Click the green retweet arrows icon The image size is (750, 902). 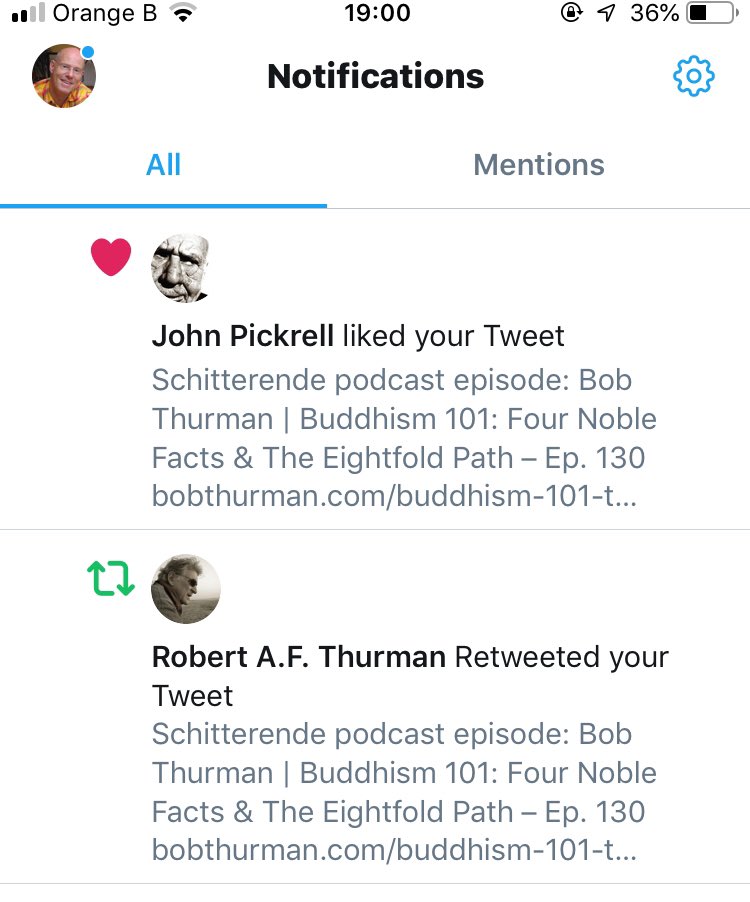(x=111, y=578)
